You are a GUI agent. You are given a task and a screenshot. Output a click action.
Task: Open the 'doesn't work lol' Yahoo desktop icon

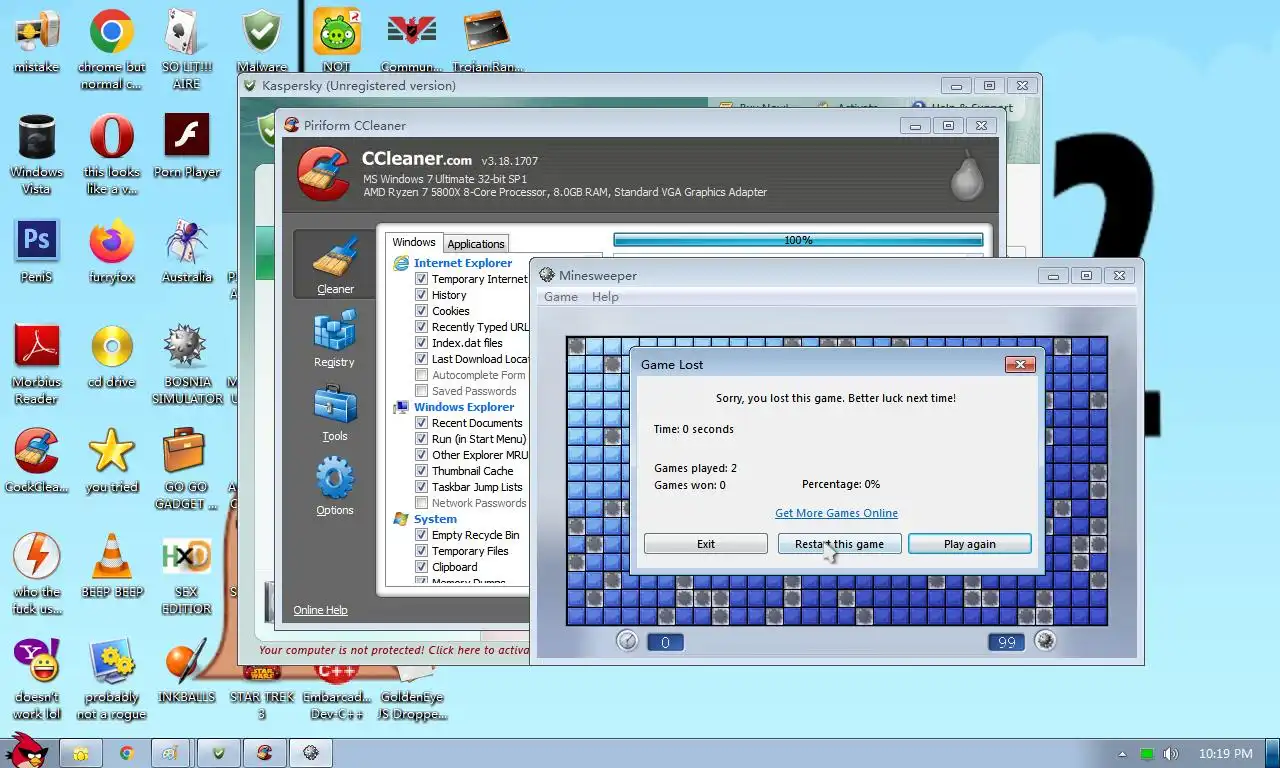(37, 679)
